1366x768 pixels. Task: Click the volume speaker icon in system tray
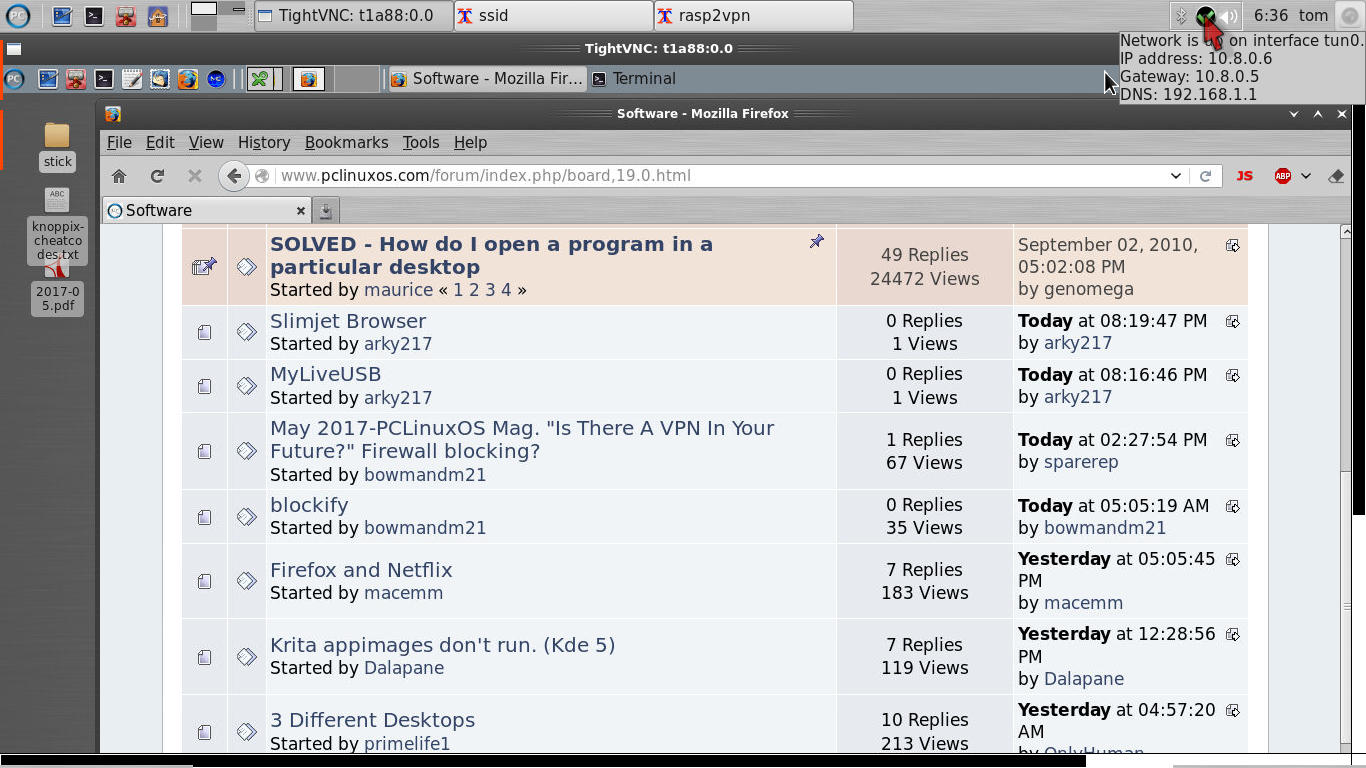click(1228, 15)
